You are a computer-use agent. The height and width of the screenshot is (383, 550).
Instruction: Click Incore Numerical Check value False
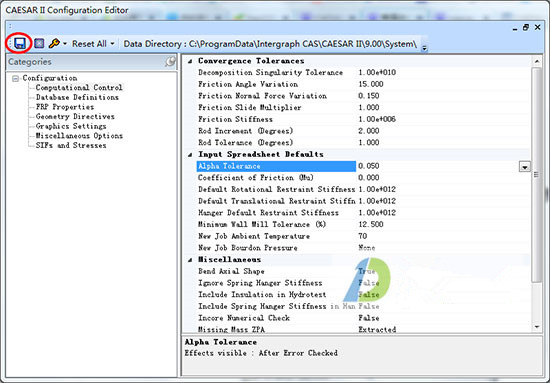pyautogui.click(x=369, y=318)
